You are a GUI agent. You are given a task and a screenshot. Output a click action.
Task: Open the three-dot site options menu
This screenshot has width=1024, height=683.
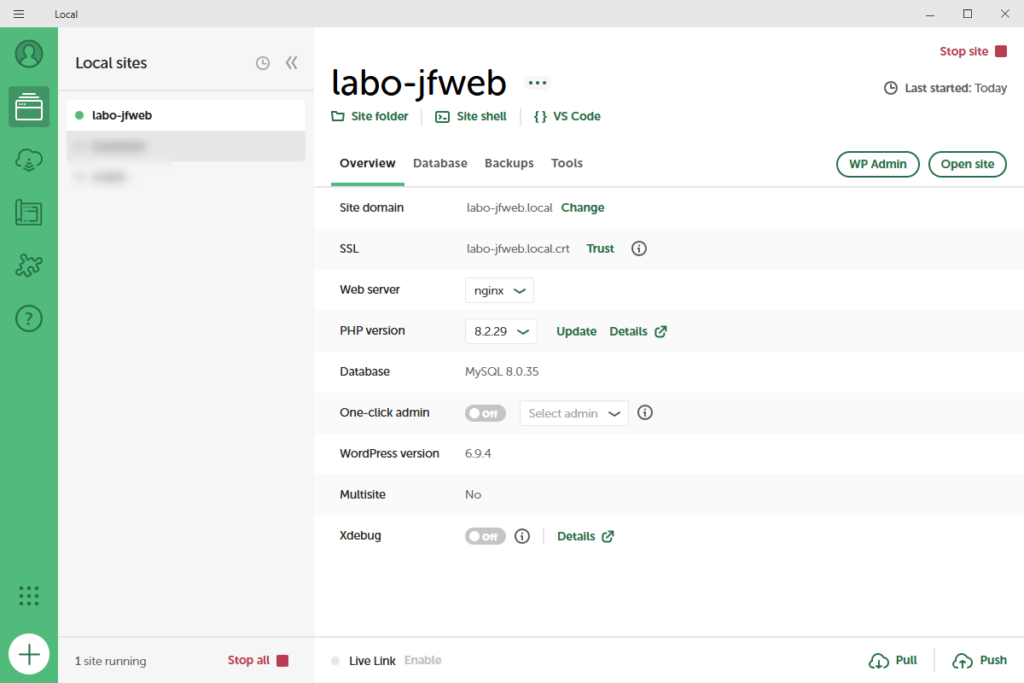pos(537,83)
